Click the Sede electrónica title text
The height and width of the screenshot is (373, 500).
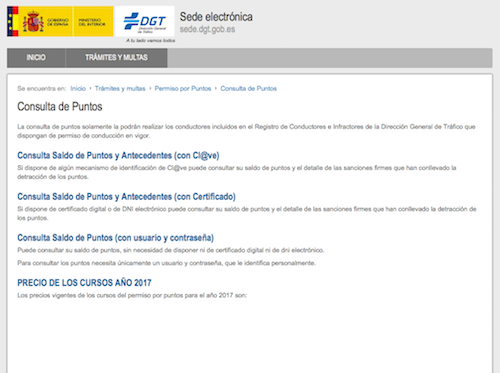pos(216,17)
